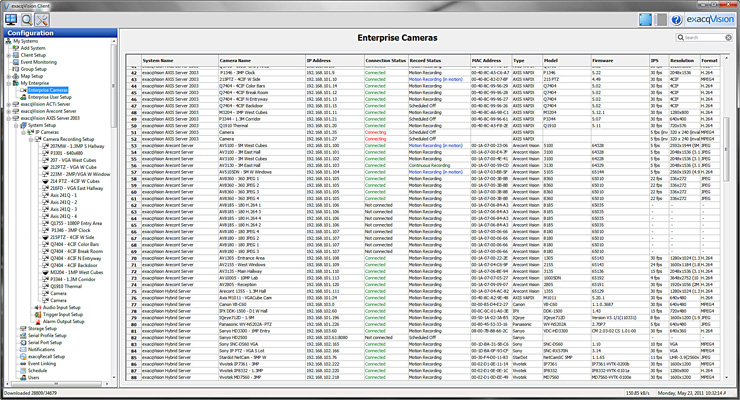Viewport: 740px width, 400px height.
Task: Open the Live view monitor page
Action: [11, 17]
